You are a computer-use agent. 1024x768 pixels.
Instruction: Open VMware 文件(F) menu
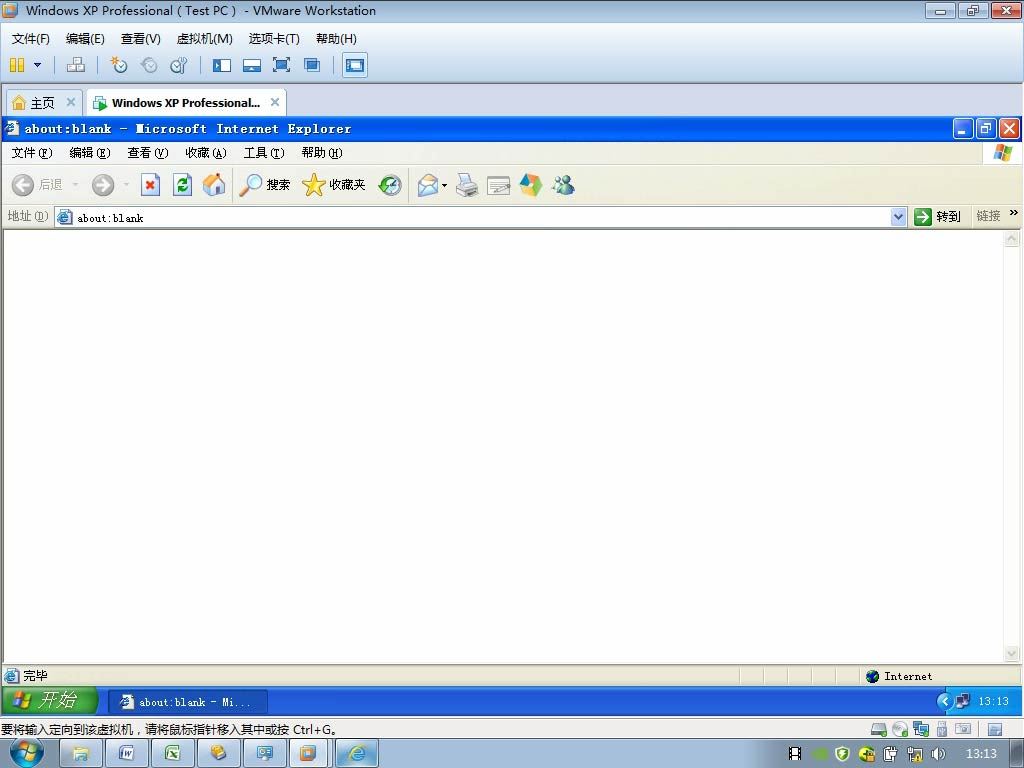(x=31, y=39)
